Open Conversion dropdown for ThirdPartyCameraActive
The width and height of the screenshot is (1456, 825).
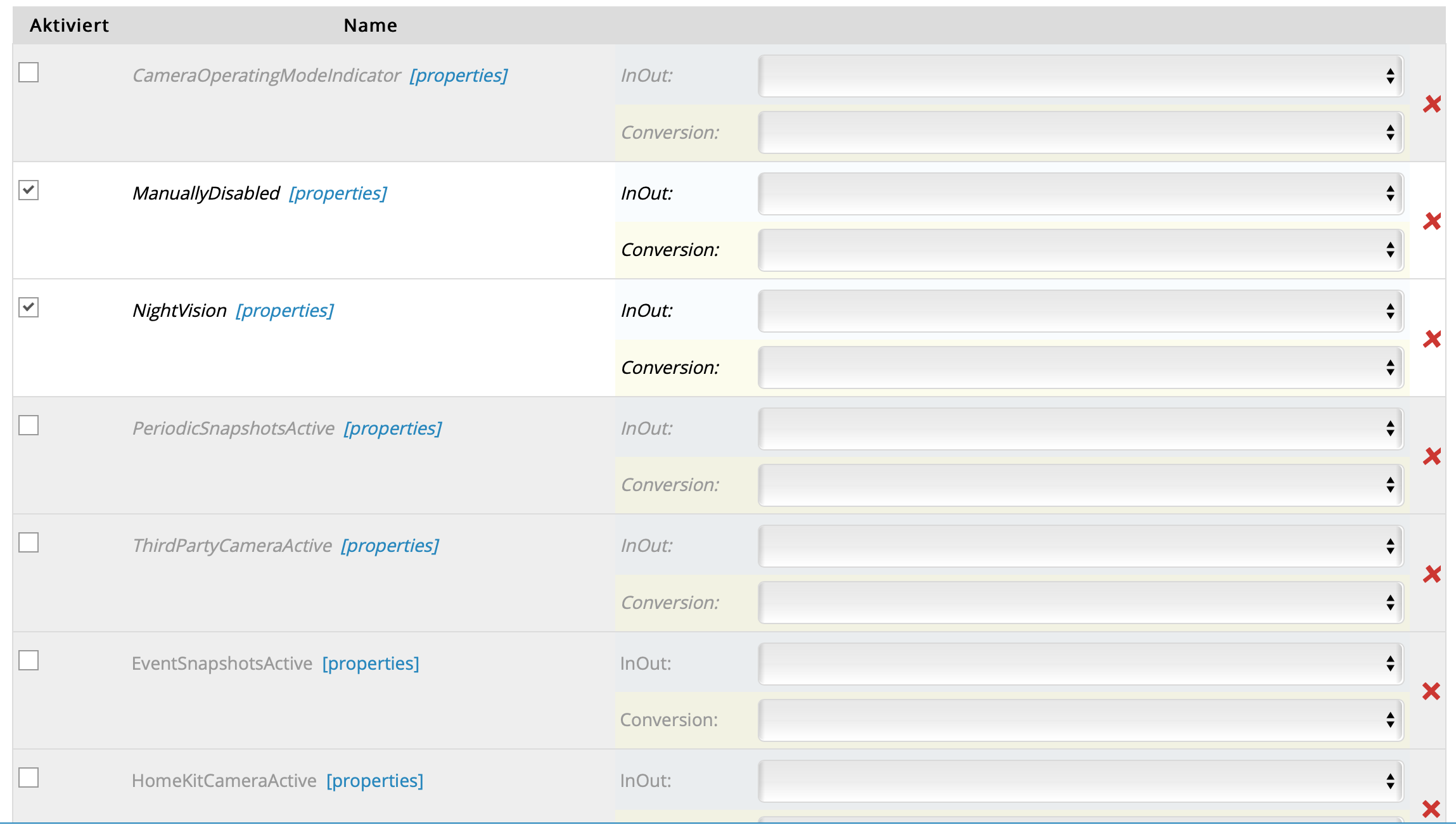[x=1080, y=603]
